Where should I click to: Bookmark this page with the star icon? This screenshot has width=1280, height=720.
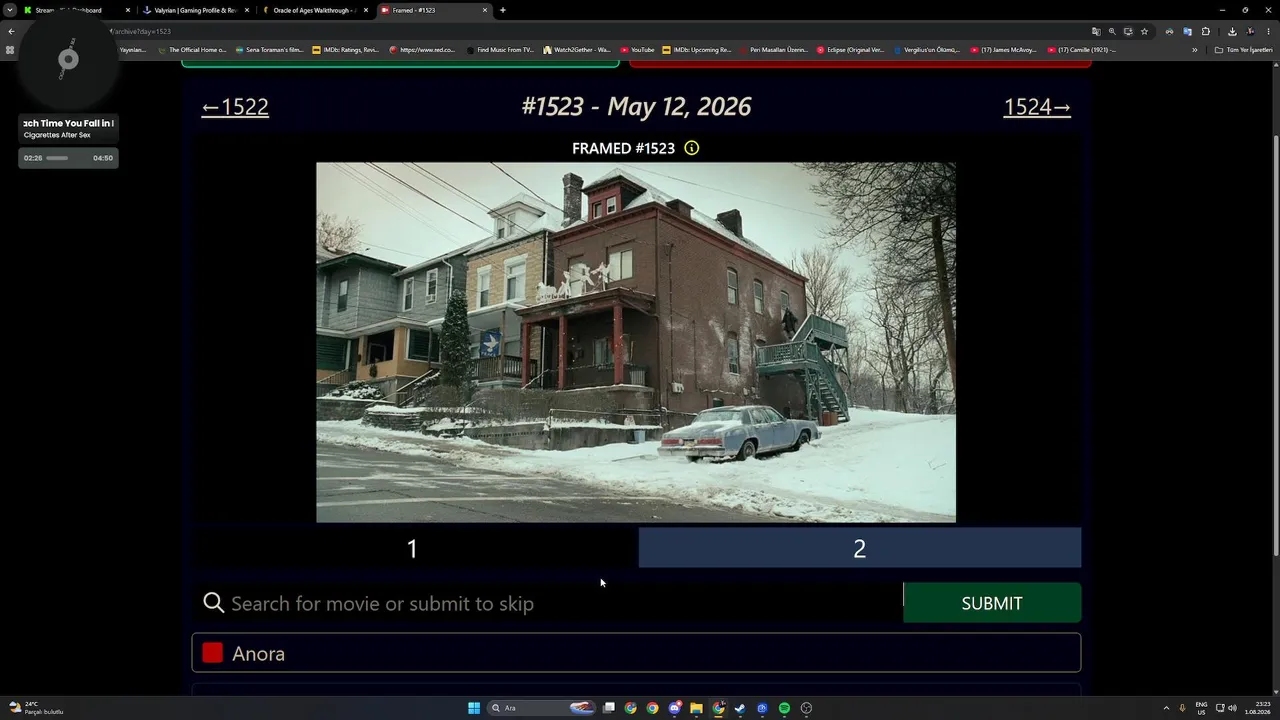click(x=1144, y=31)
